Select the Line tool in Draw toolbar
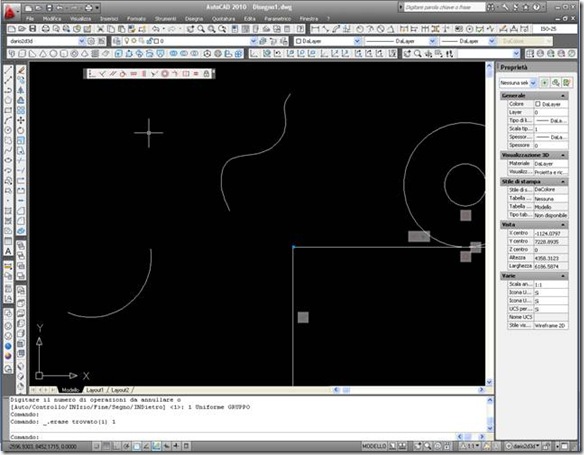 pyautogui.click(x=8, y=70)
